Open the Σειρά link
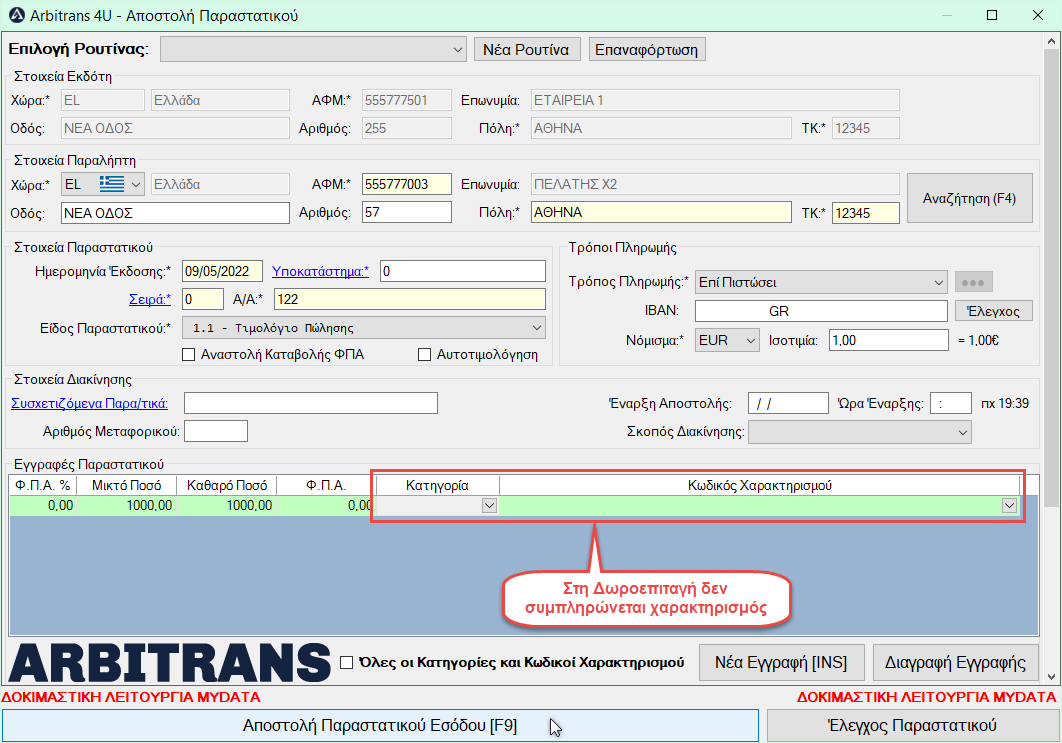Screen dimensions: 1062x743 point(150,299)
